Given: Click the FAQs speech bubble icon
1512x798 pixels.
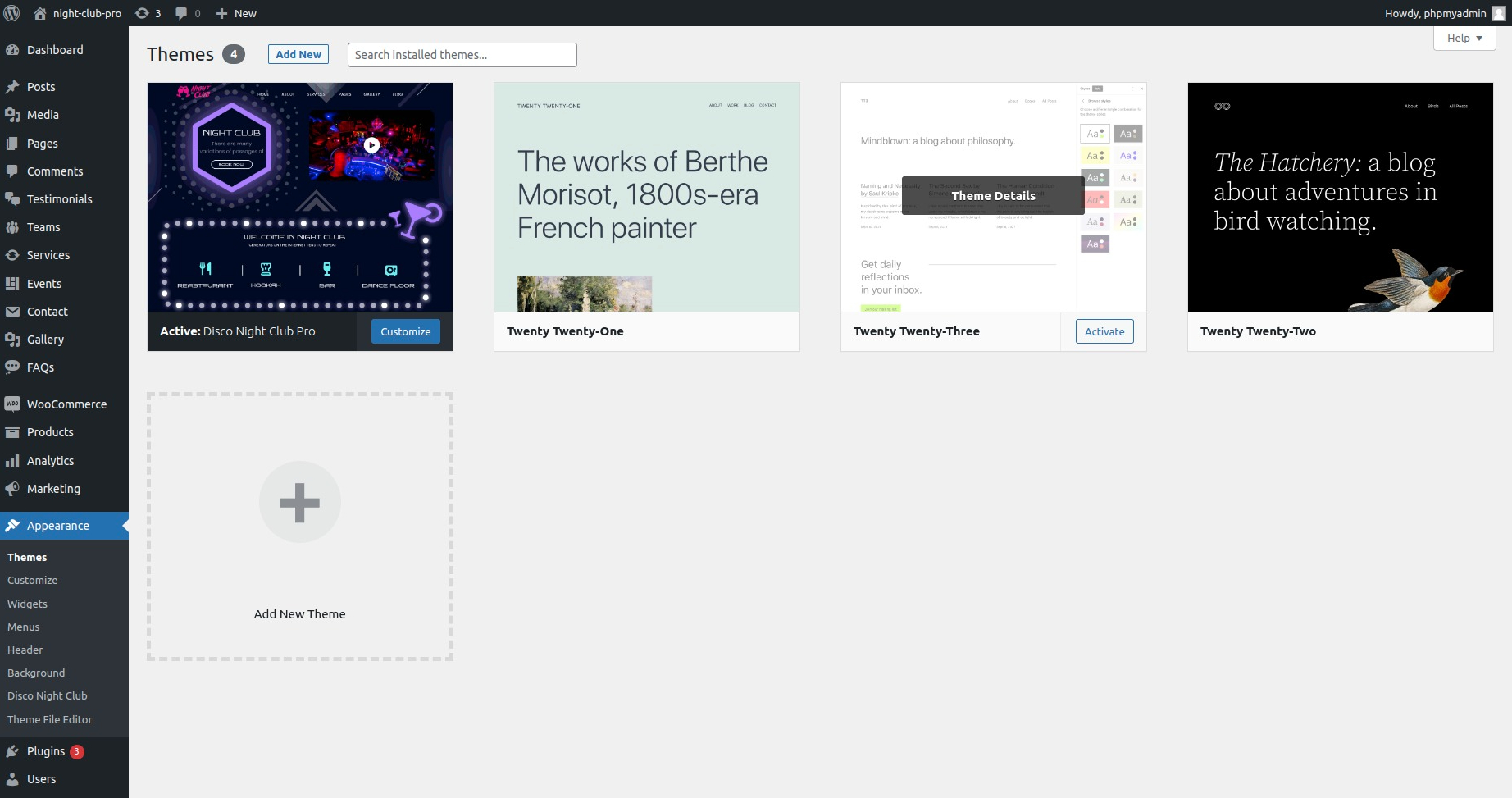Looking at the screenshot, I should (12, 367).
